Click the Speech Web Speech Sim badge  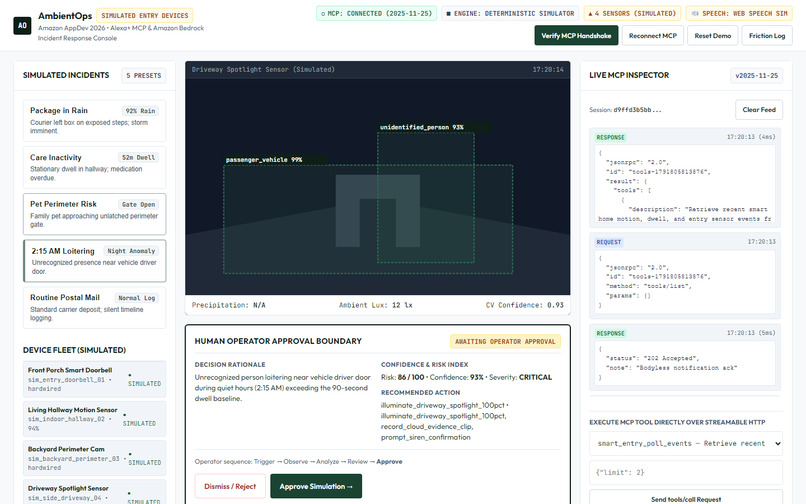pyautogui.click(x=739, y=13)
